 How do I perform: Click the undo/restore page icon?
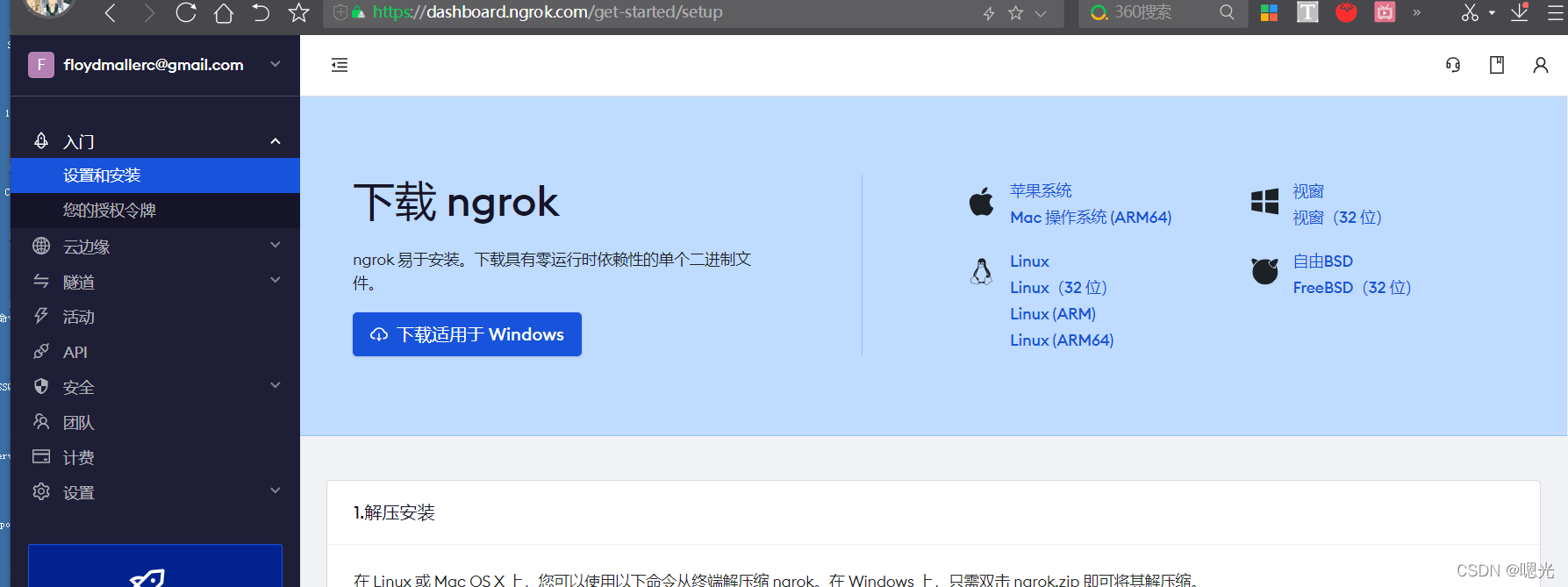pos(261,13)
